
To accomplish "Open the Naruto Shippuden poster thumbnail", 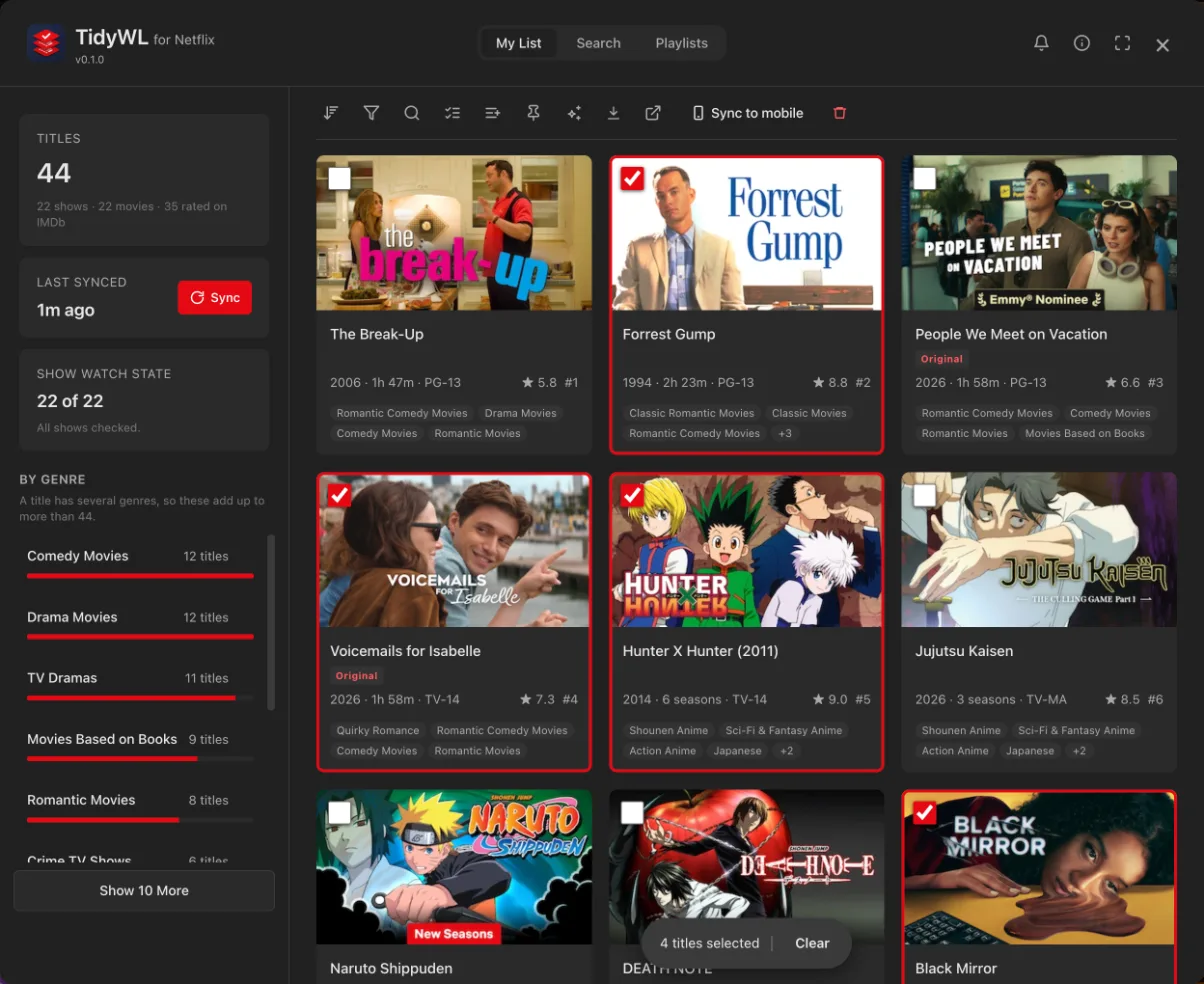I will pos(454,867).
